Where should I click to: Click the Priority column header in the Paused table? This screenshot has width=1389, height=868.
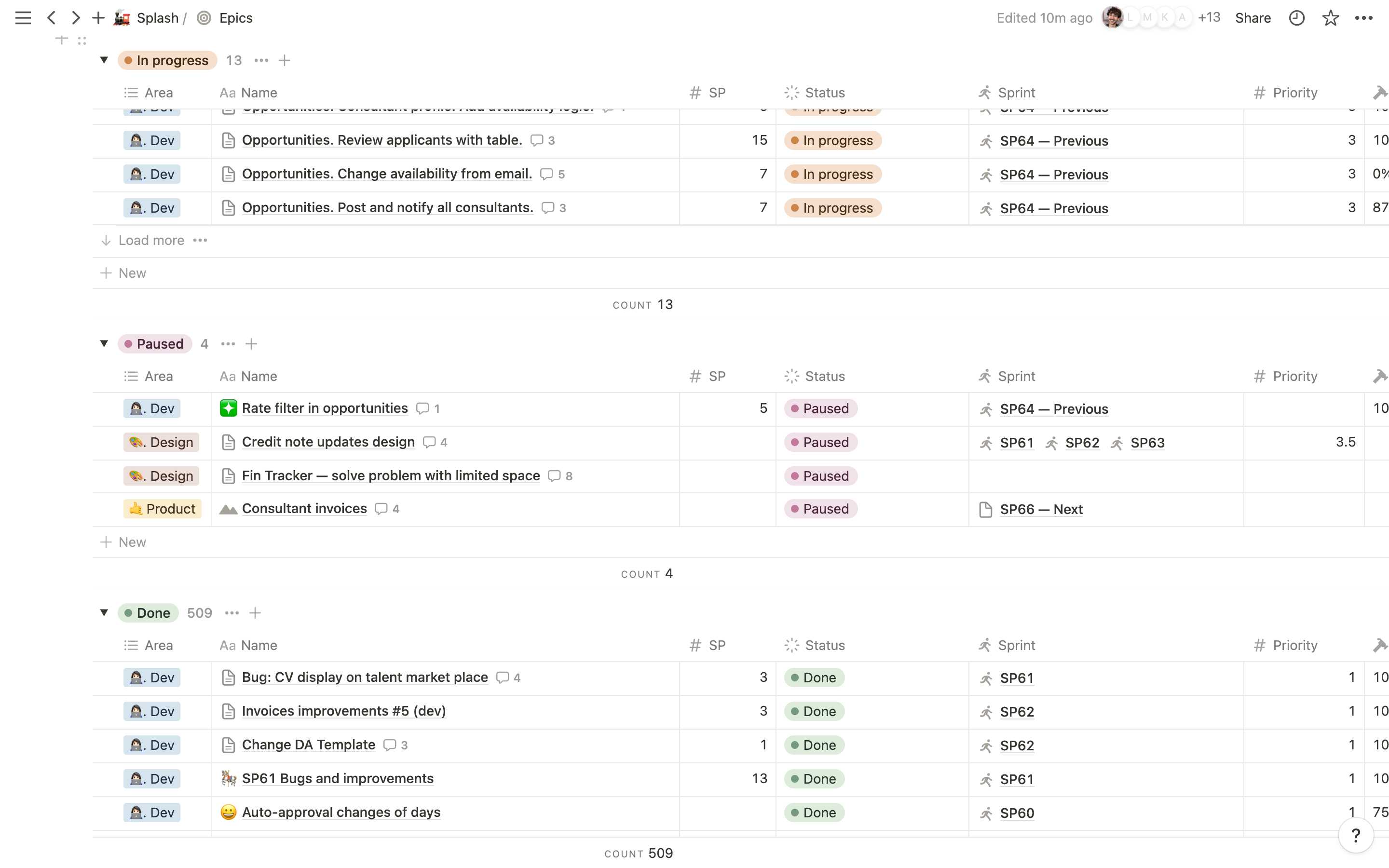point(1294,376)
